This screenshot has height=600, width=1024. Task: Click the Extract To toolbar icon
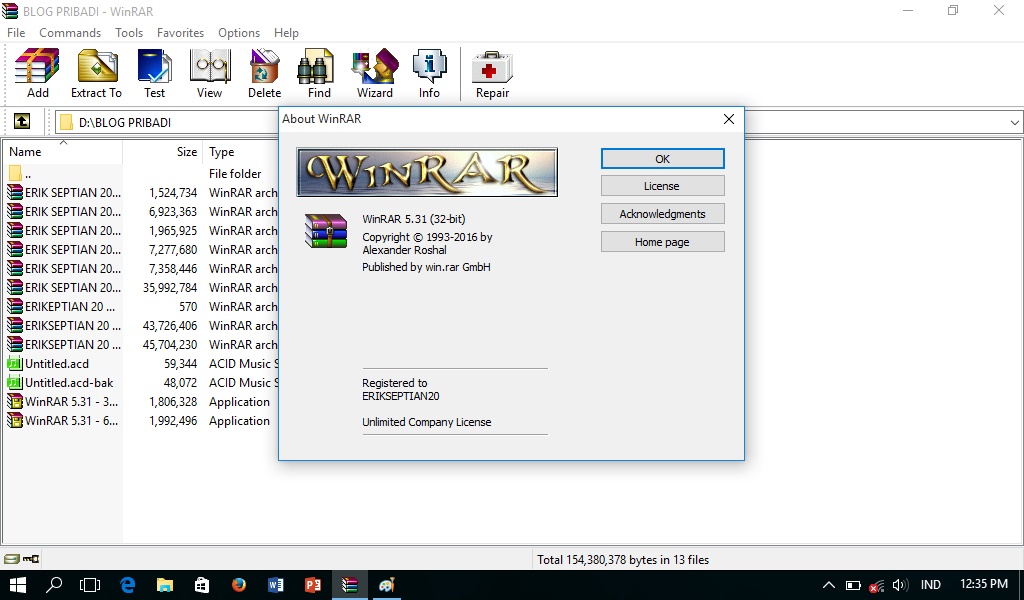click(x=97, y=72)
